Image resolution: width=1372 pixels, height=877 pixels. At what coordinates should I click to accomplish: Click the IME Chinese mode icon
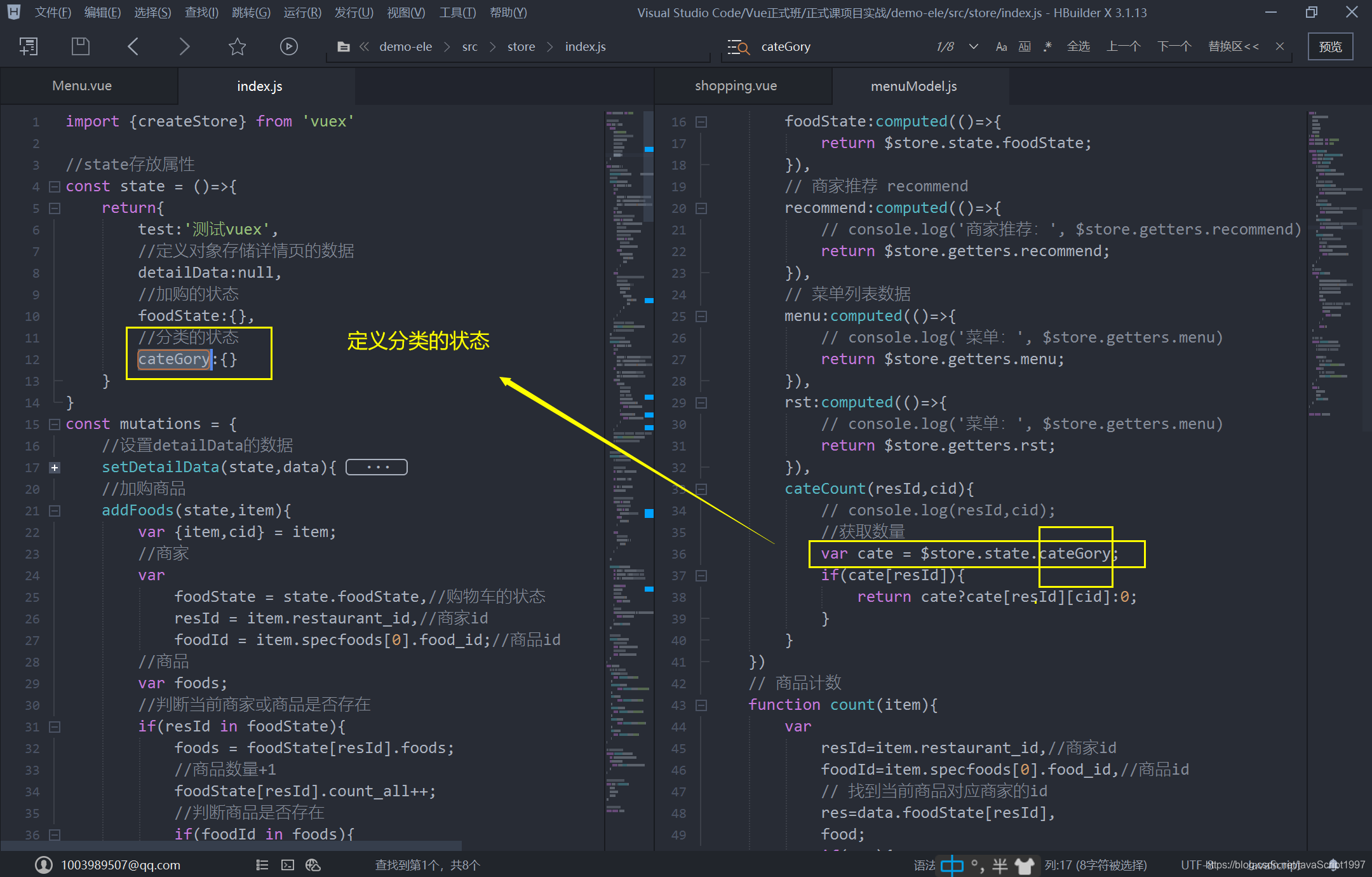952,866
